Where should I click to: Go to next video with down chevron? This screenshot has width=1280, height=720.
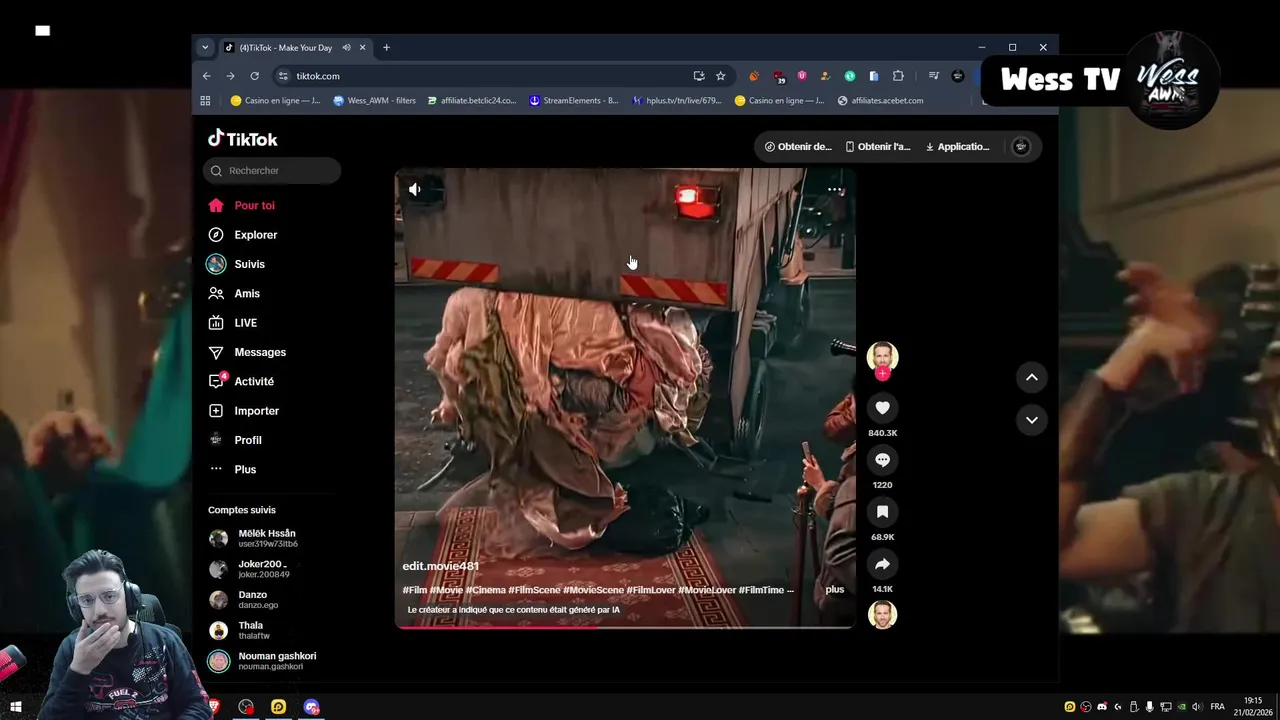click(x=1031, y=420)
